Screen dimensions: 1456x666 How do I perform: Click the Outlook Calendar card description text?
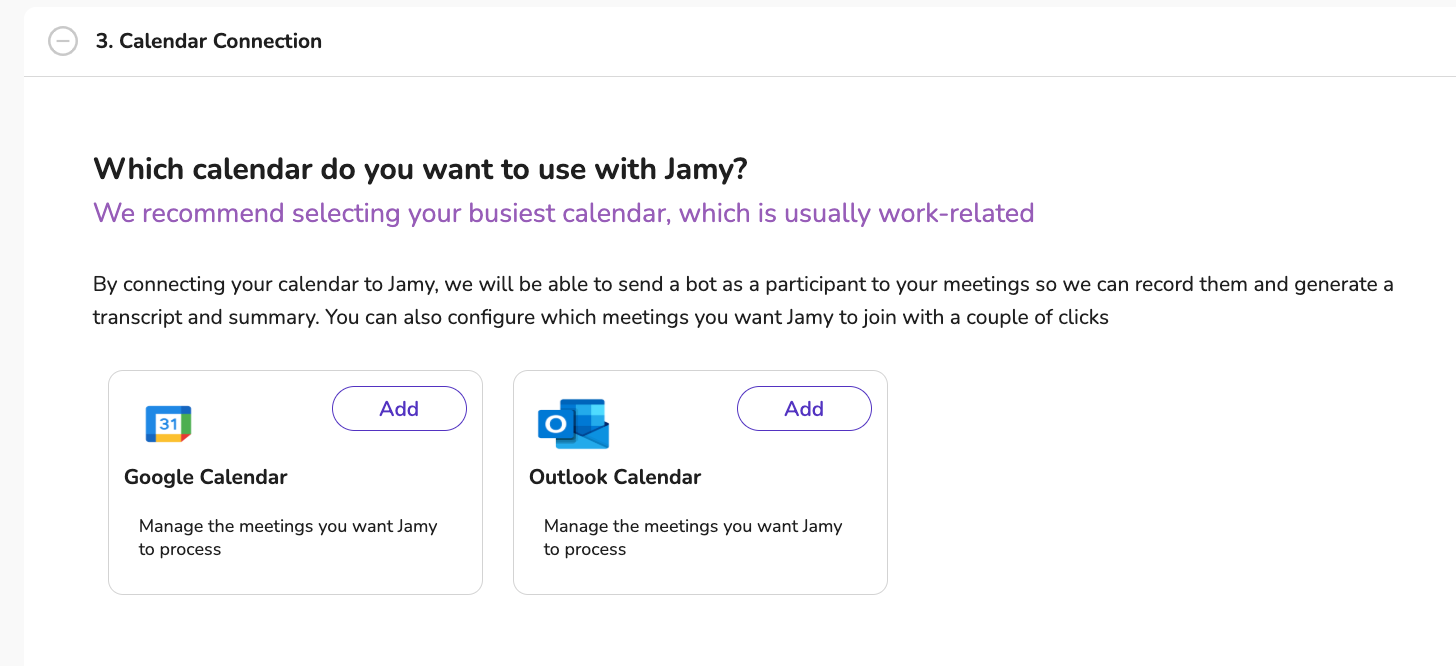click(693, 537)
